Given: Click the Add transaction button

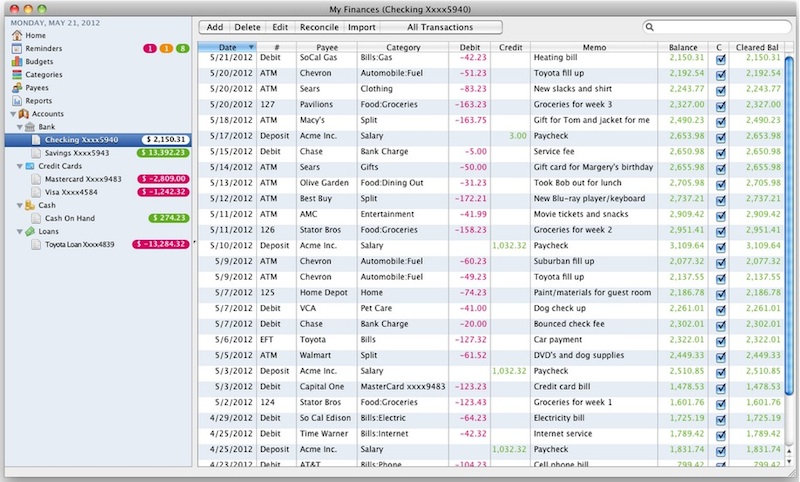Looking at the screenshot, I should [214, 27].
